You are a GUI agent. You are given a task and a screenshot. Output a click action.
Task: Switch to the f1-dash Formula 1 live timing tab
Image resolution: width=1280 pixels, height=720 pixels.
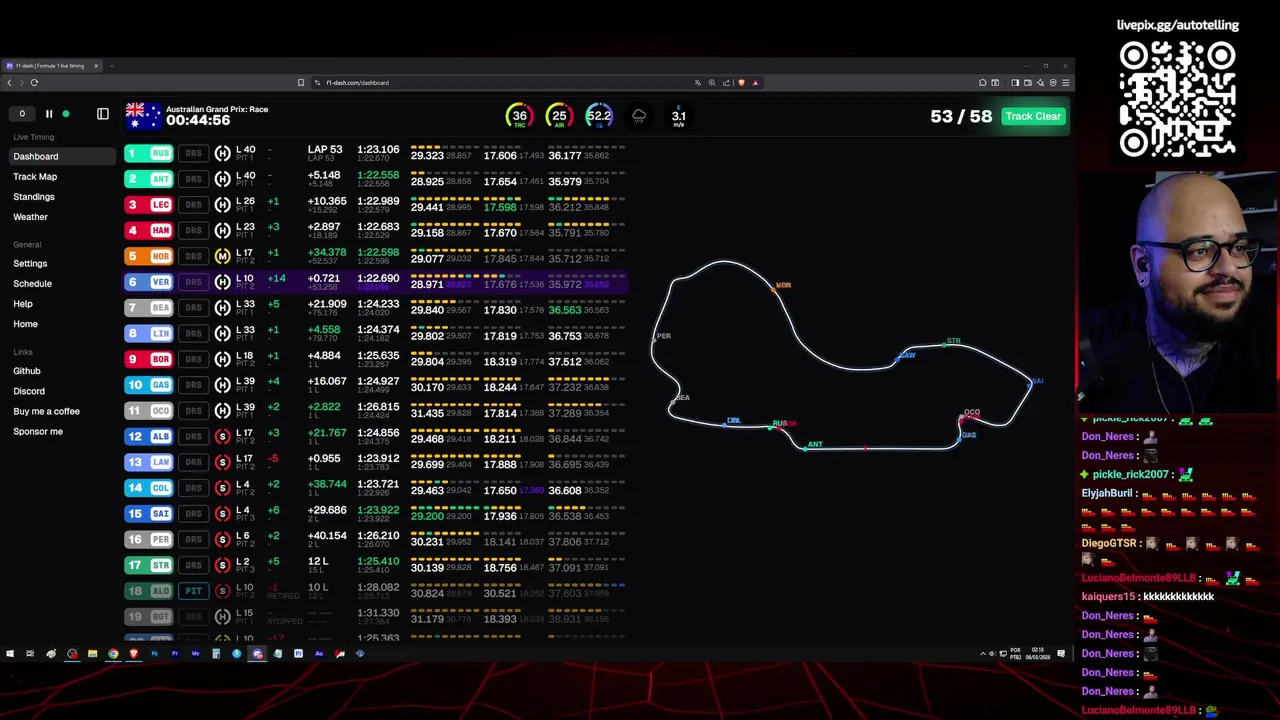pos(52,66)
